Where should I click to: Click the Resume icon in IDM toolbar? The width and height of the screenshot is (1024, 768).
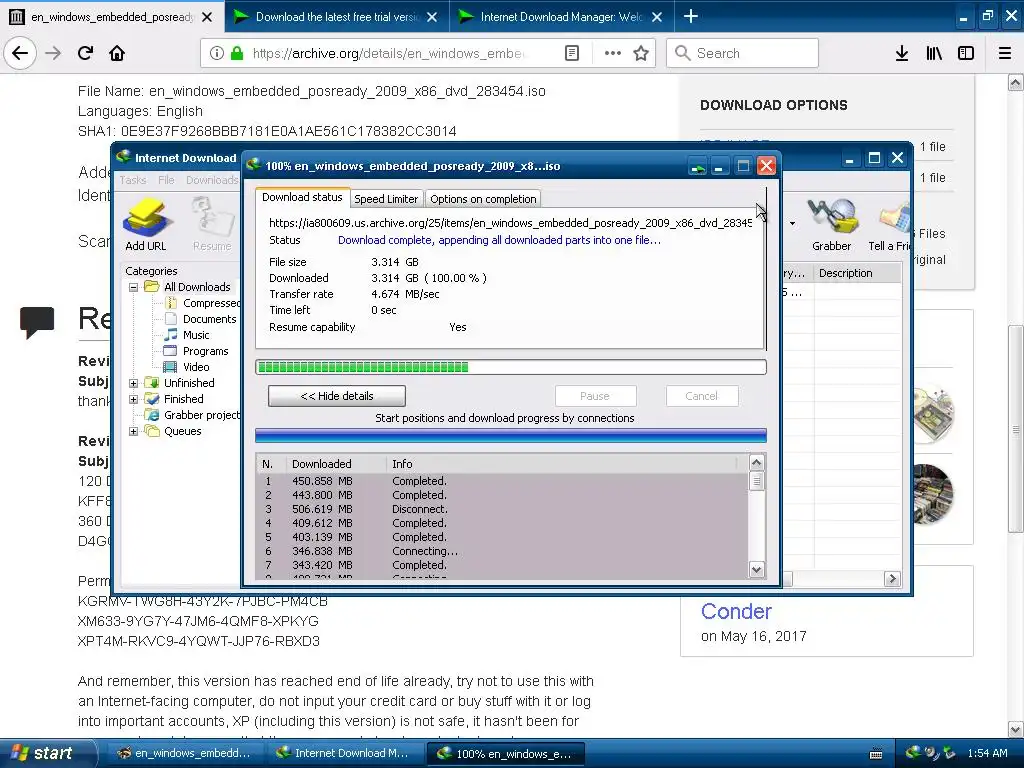(212, 225)
